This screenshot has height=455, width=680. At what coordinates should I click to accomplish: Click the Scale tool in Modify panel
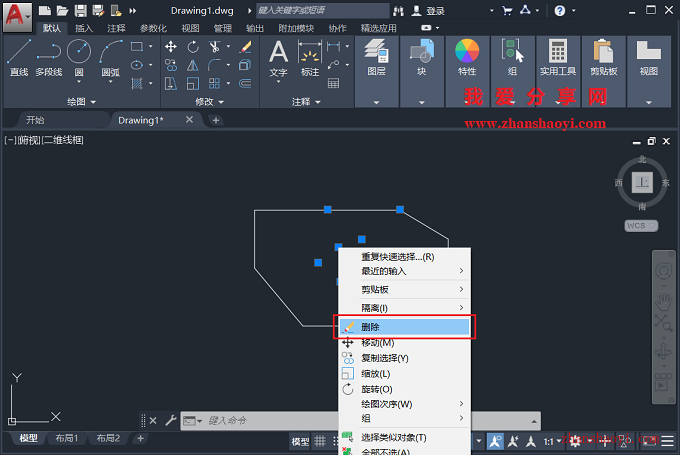[193, 83]
